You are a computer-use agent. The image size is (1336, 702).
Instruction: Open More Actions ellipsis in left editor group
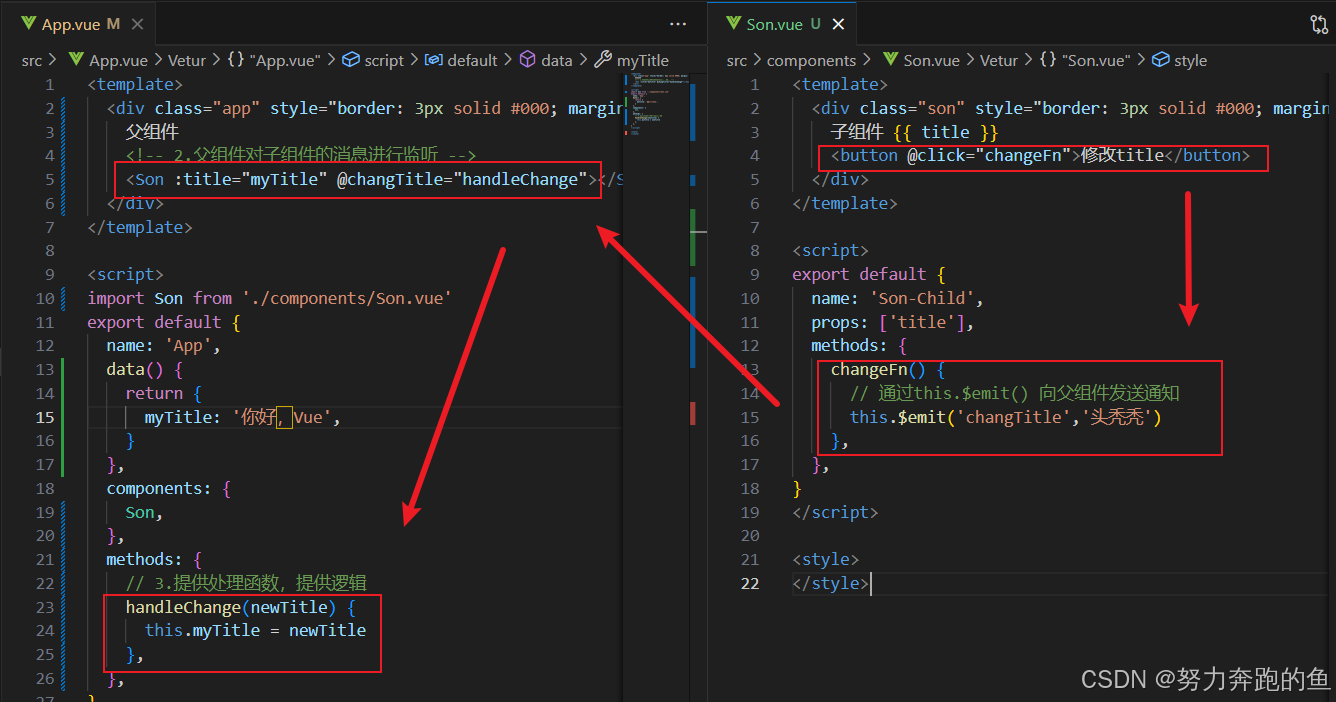(x=678, y=24)
